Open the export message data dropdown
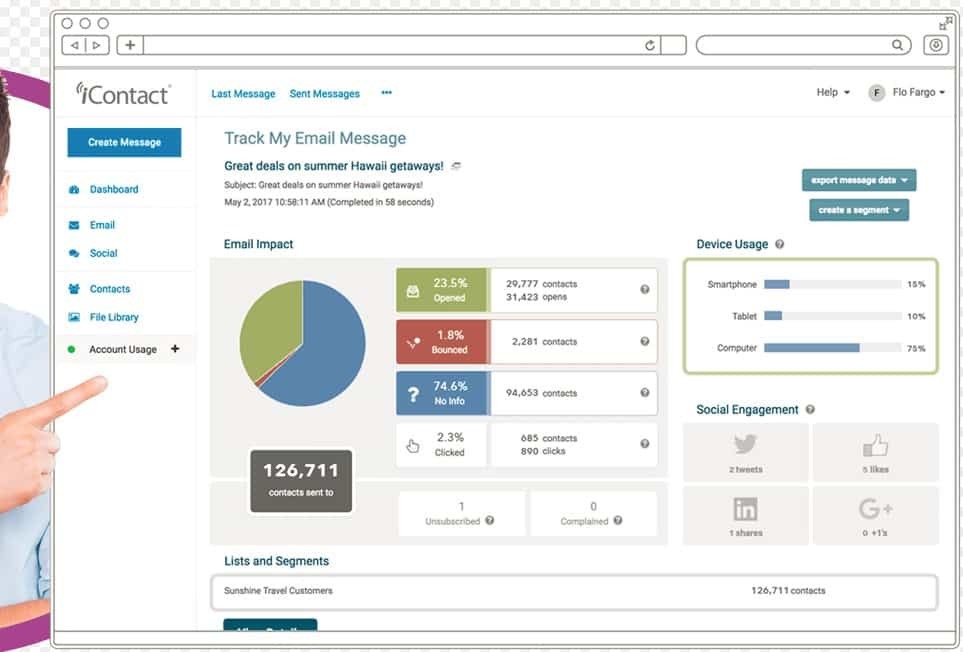 [858, 180]
